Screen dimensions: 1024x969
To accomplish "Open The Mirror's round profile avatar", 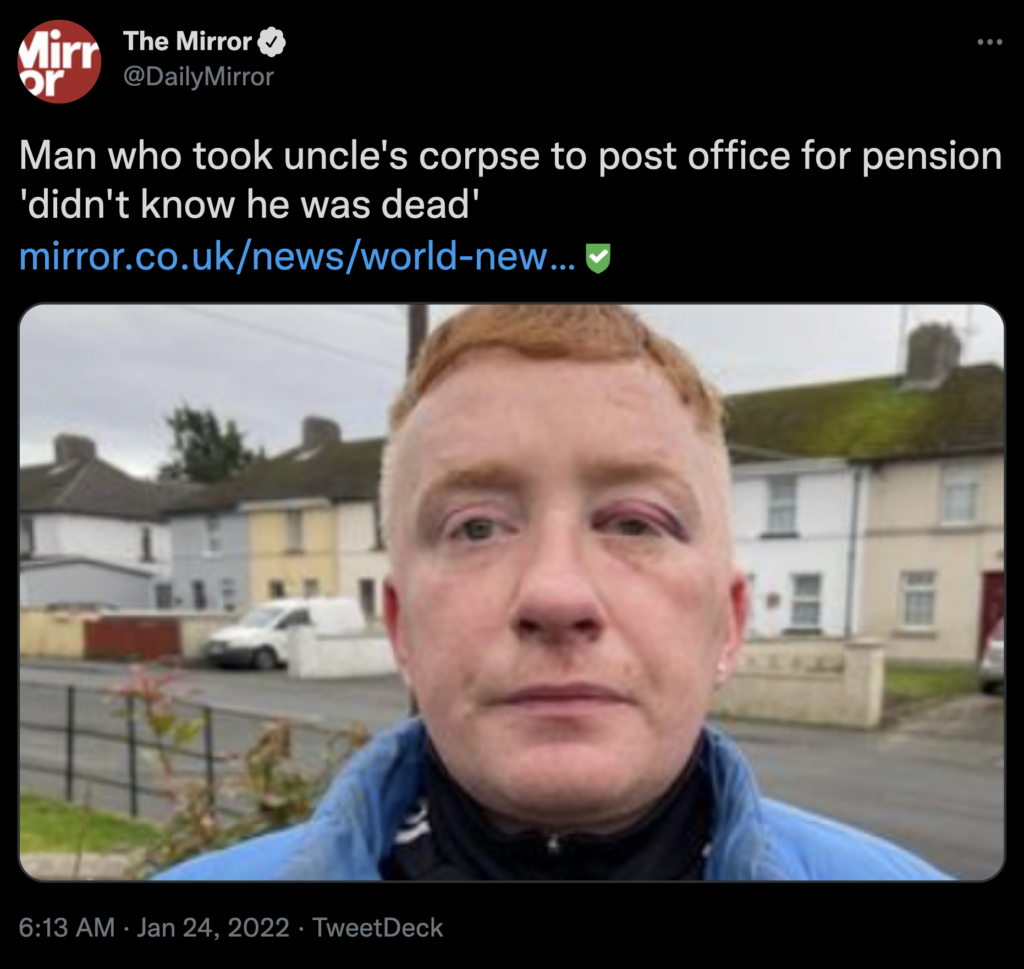I will click(x=59, y=61).
